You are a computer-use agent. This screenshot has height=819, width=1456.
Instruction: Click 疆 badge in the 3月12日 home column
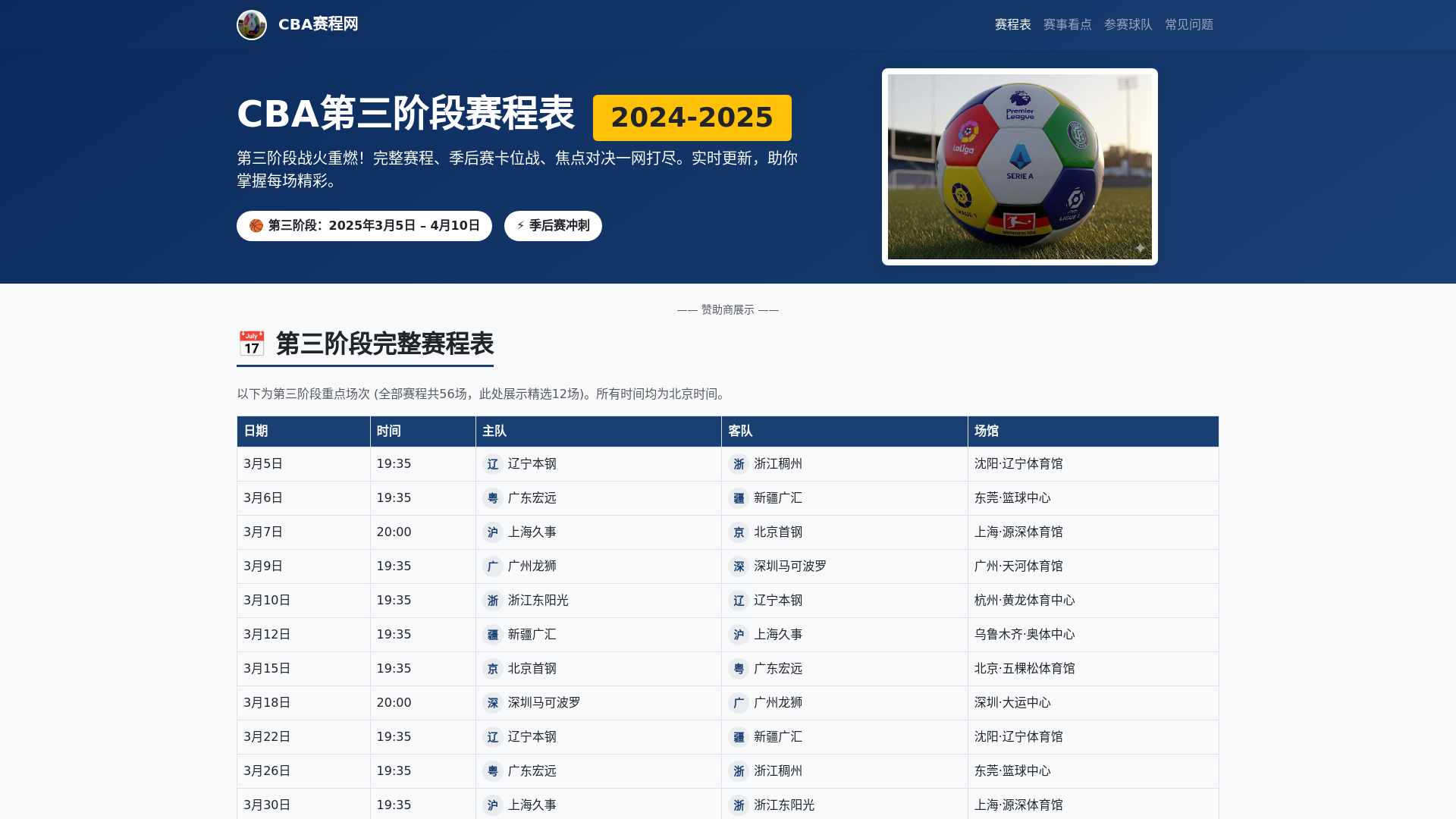[x=493, y=635]
